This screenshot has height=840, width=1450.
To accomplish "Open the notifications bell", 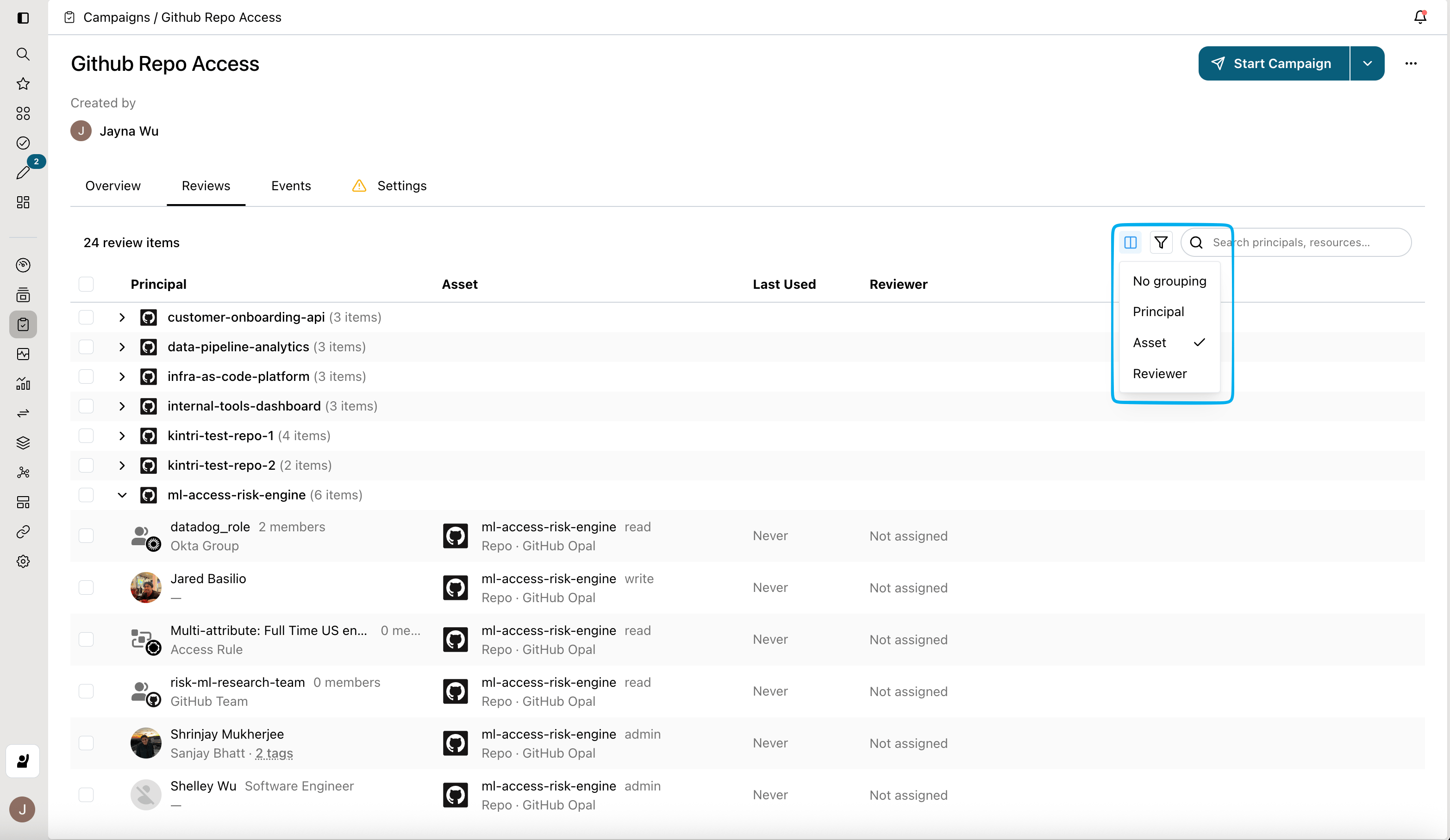I will point(1420,17).
